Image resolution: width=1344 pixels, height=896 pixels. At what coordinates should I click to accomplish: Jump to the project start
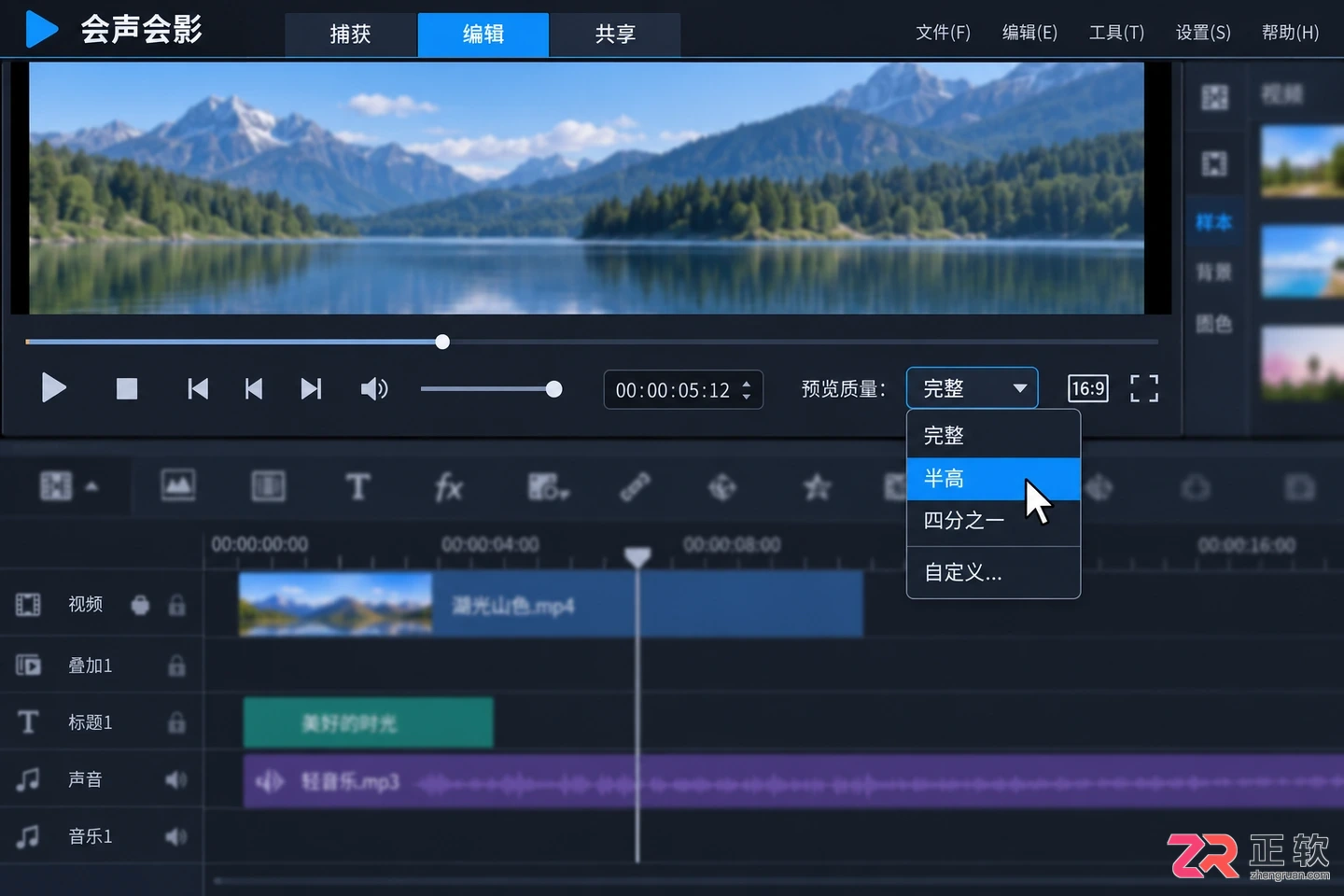pos(198,388)
